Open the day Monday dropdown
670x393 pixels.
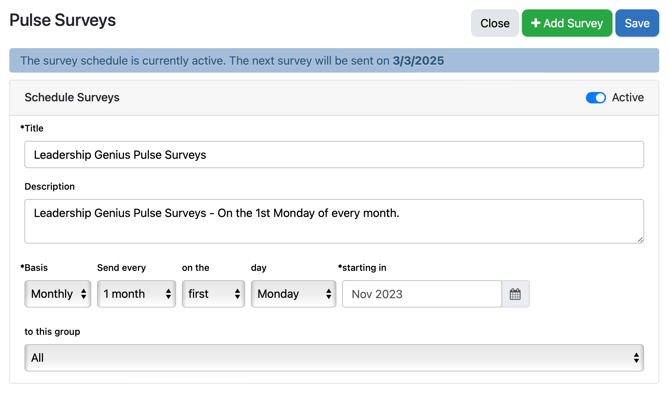tap(294, 294)
